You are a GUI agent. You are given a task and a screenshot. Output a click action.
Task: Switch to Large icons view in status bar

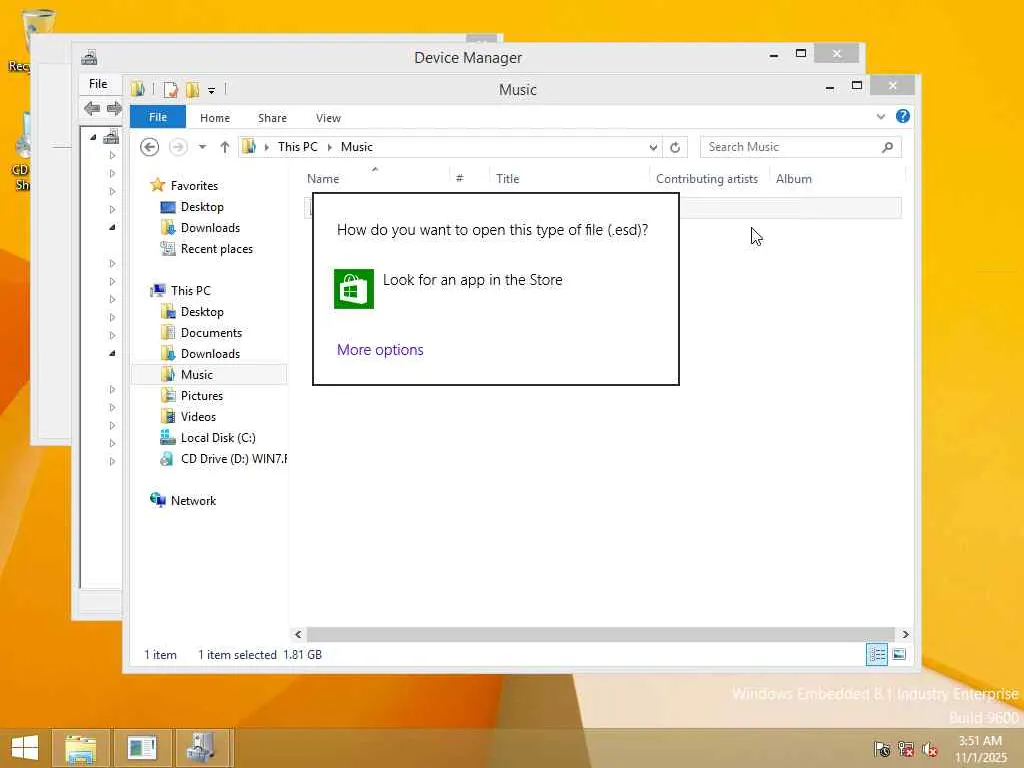click(899, 654)
